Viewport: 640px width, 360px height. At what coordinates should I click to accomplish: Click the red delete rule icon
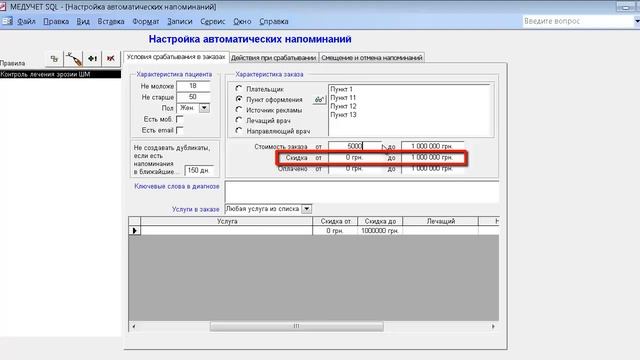coord(111,59)
